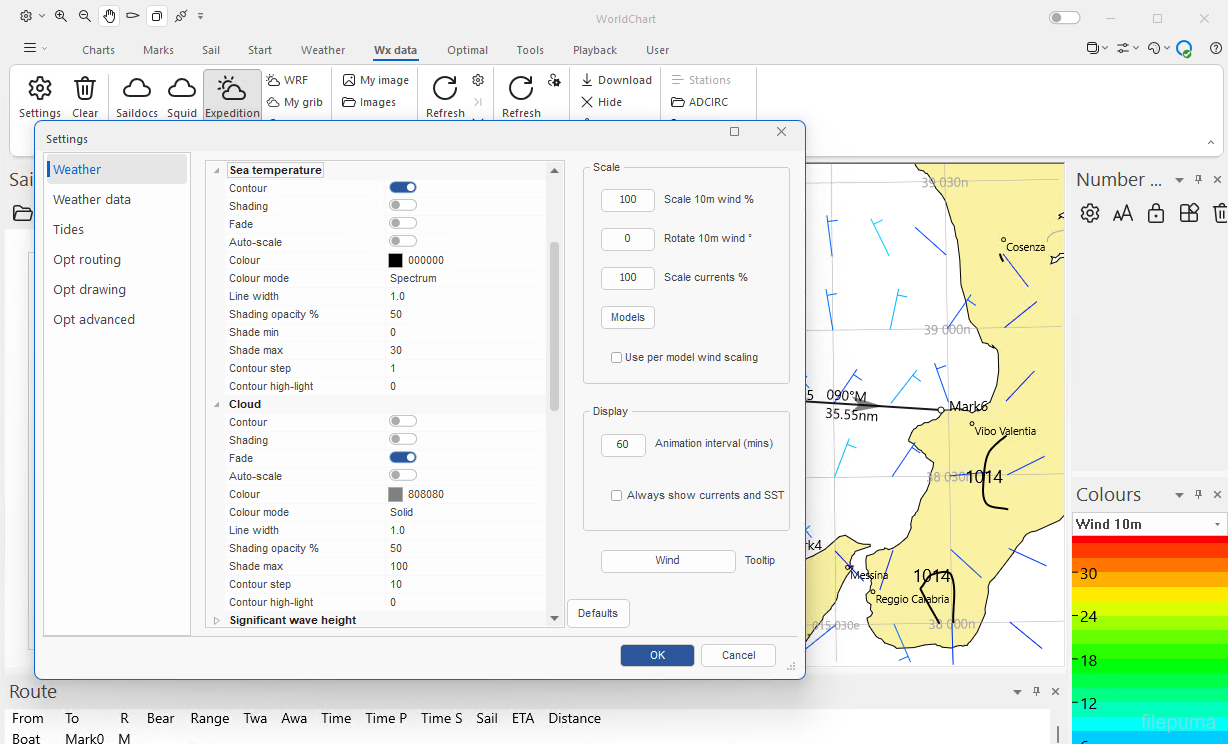Click the Saildocs cloud icon
The height and width of the screenshot is (744, 1228).
pyautogui.click(x=137, y=90)
